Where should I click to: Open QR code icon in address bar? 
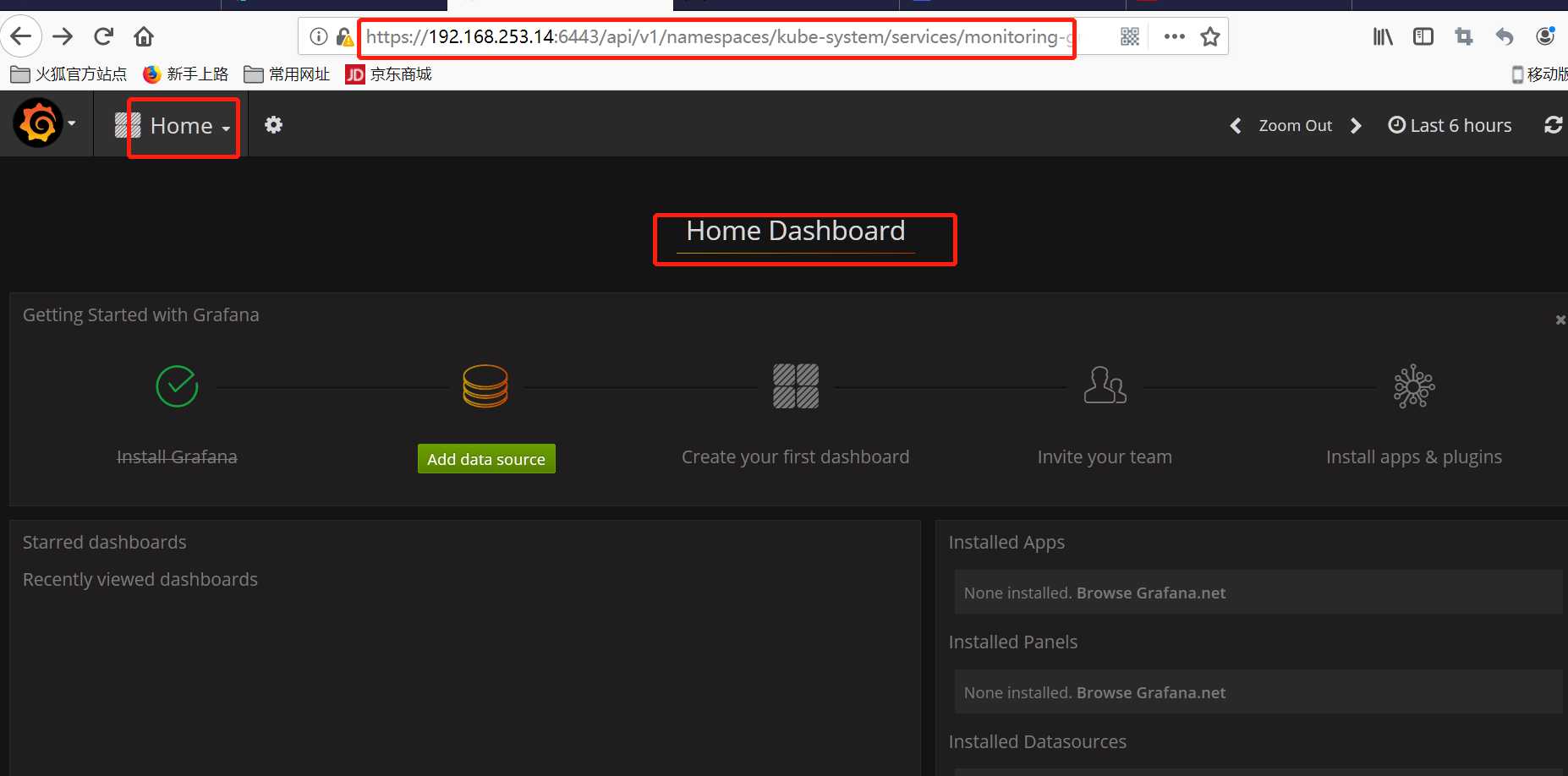pos(1130,36)
